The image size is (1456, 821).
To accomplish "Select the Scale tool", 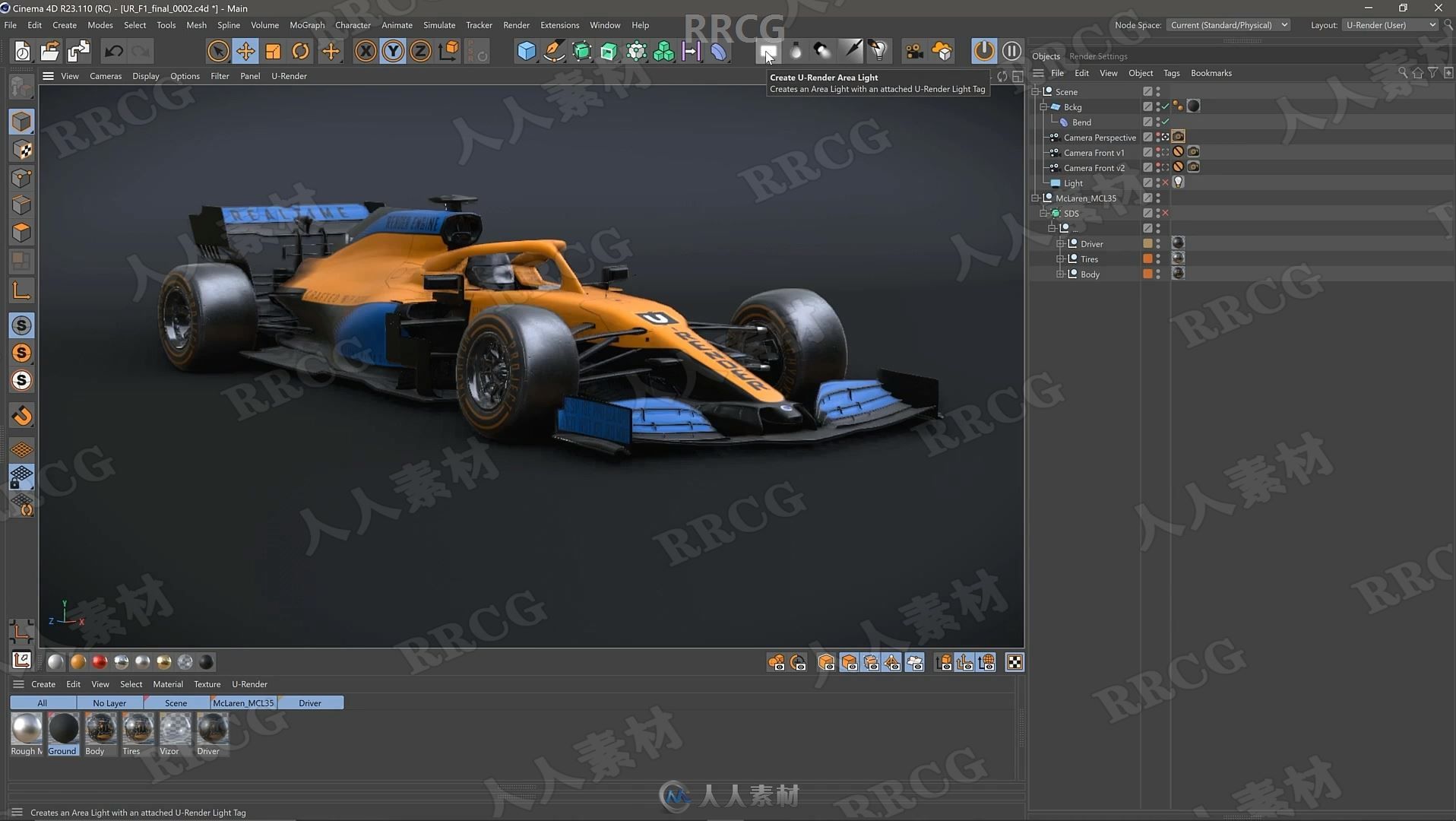I will click(x=273, y=52).
